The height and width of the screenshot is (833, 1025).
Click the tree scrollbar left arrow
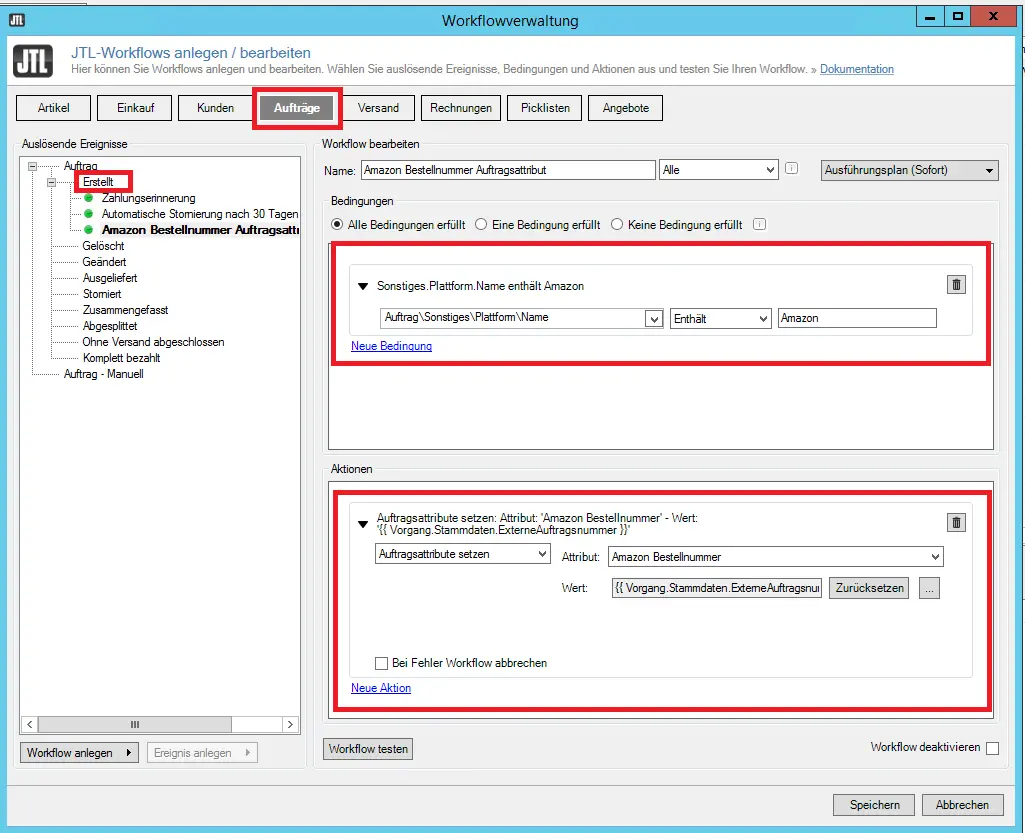pos(29,724)
